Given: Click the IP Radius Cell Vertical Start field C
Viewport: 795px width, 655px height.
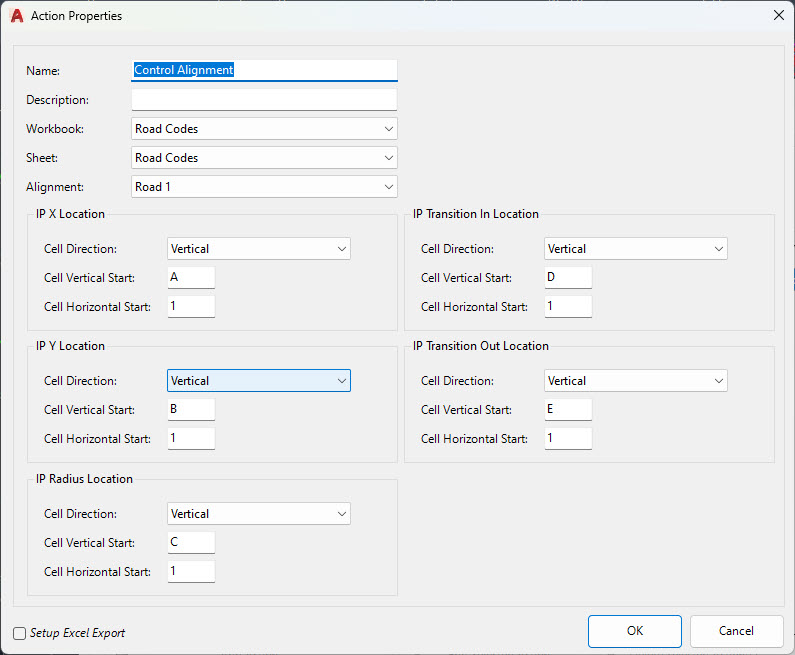Looking at the screenshot, I should pyautogui.click(x=191, y=542).
